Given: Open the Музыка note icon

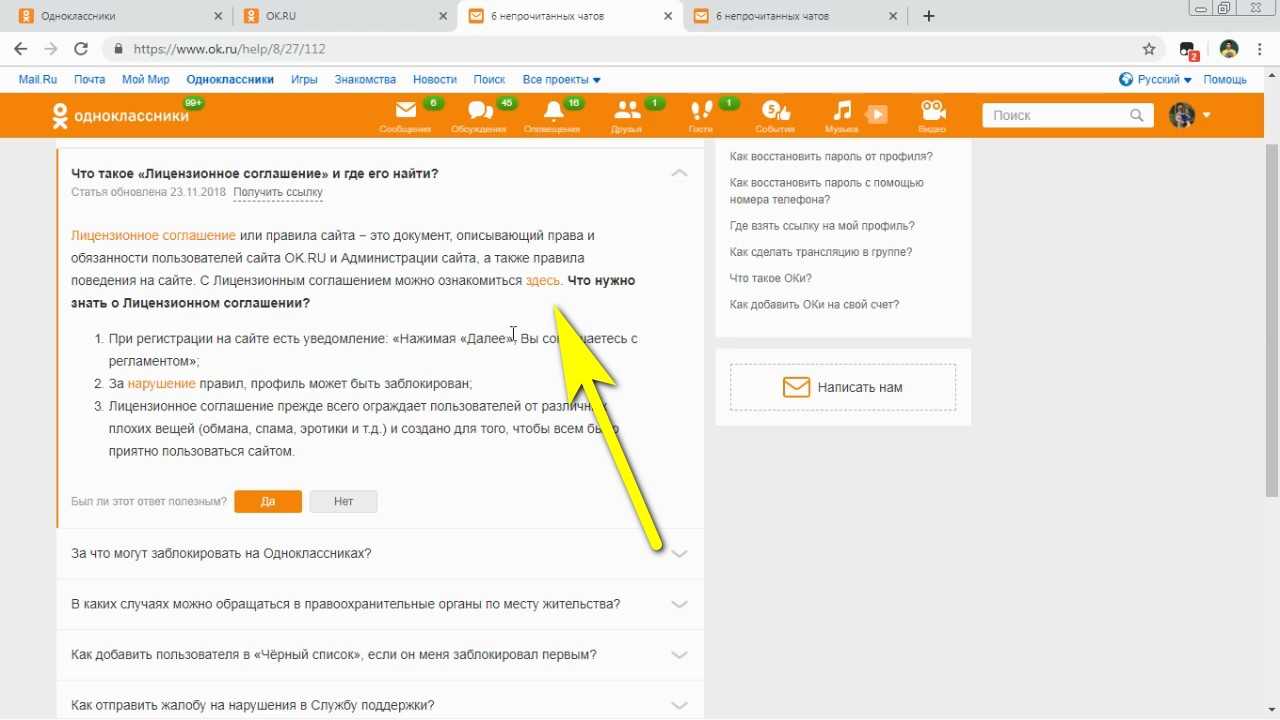Looking at the screenshot, I should tap(843, 111).
